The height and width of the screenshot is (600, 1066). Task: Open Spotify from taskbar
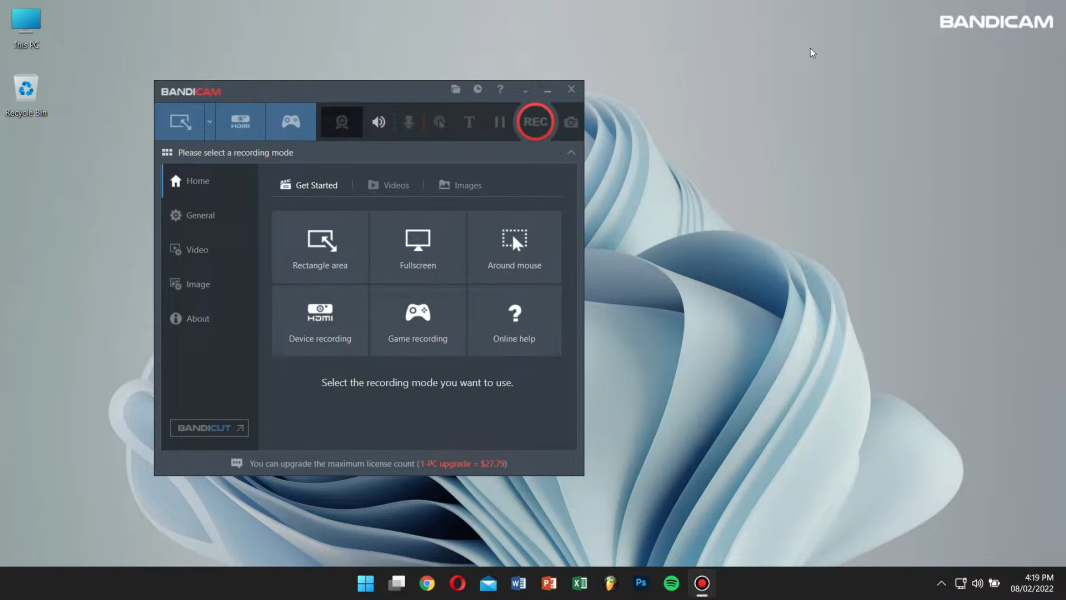point(672,583)
